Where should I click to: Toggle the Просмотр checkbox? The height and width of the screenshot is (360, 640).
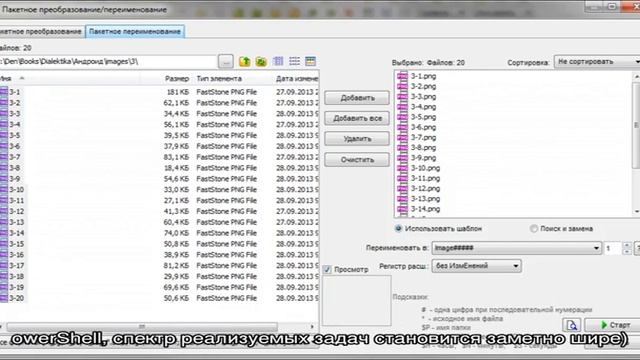(x=327, y=269)
